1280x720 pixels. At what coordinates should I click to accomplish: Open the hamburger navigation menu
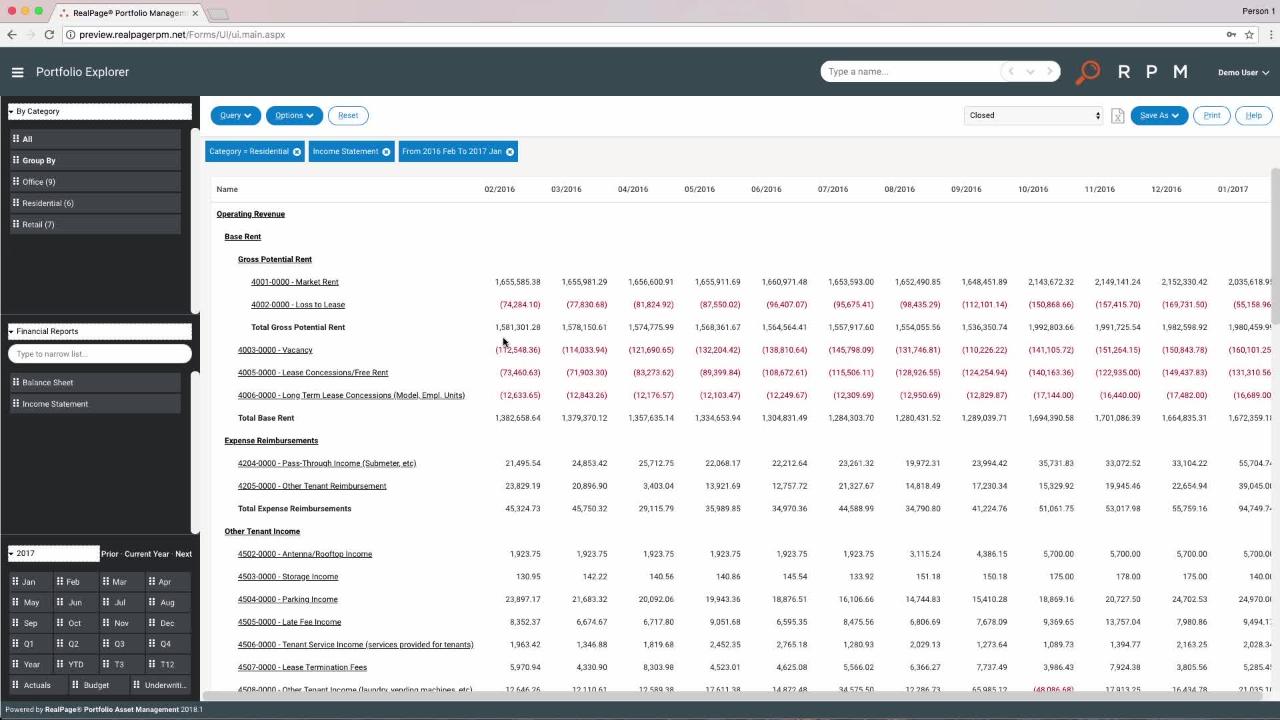click(17, 72)
